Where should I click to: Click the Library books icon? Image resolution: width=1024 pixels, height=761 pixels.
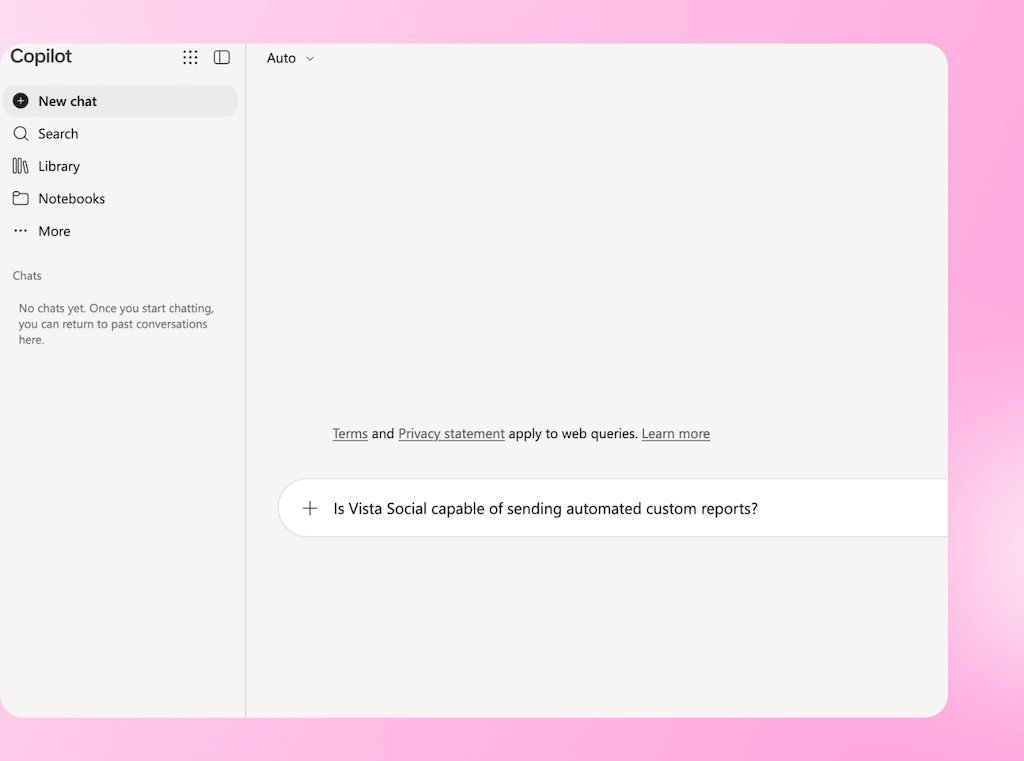21,166
